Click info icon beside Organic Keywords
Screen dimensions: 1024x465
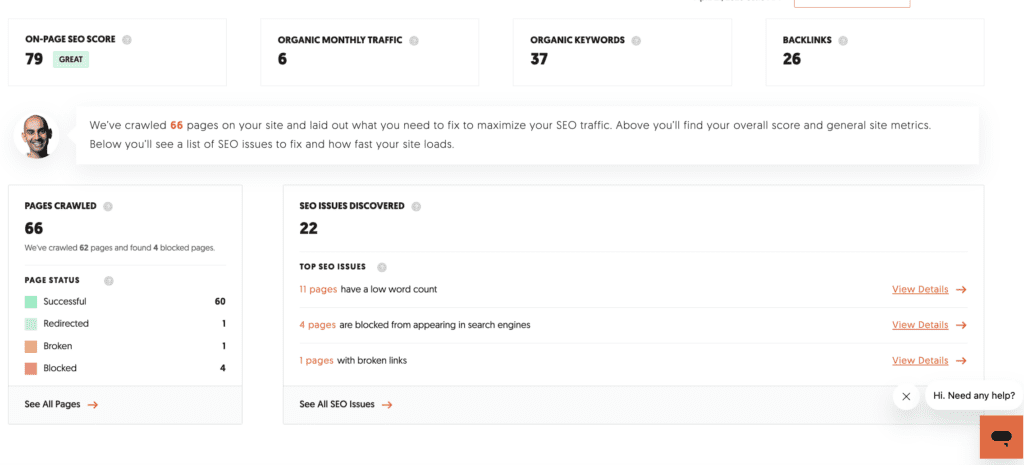pyautogui.click(x=636, y=40)
